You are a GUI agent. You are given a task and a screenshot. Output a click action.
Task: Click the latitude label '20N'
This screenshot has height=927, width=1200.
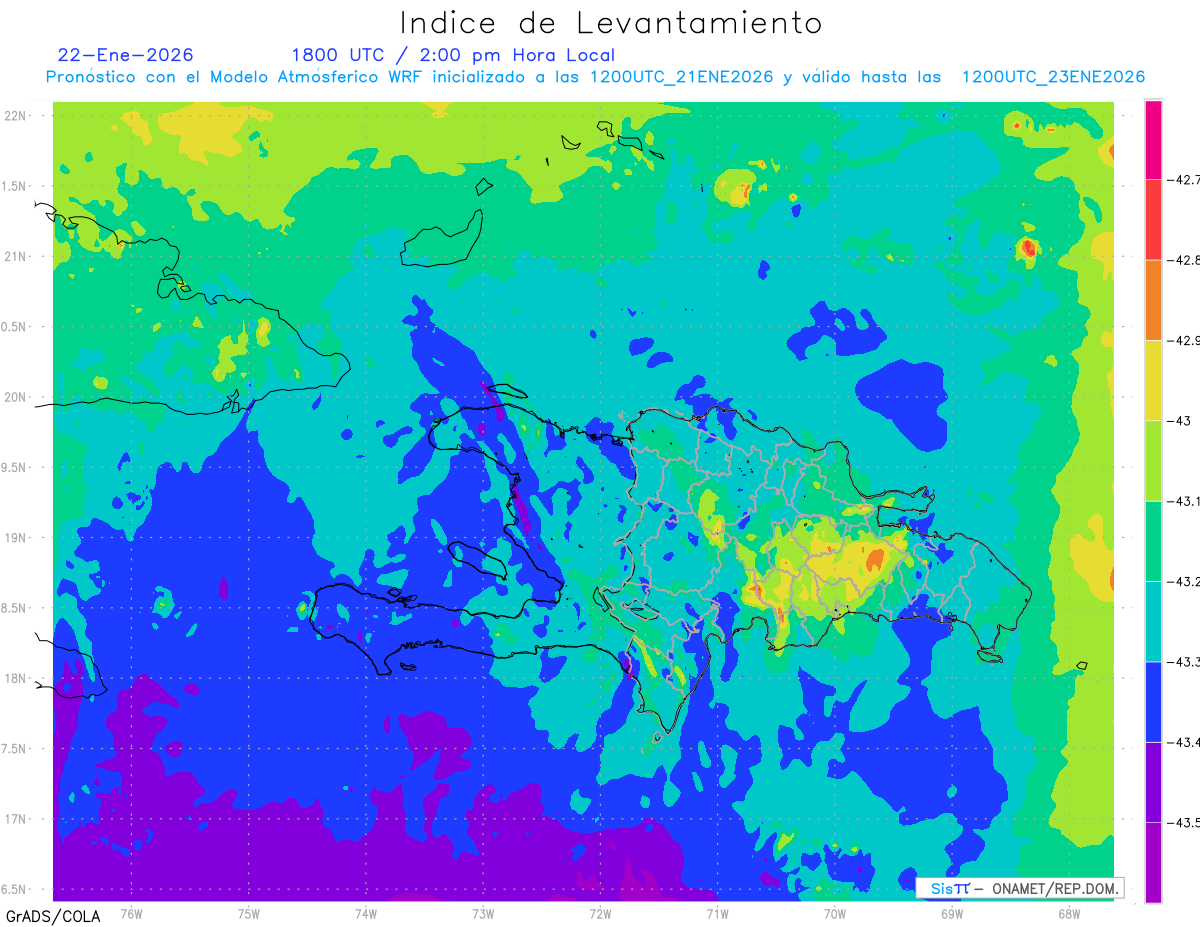[16, 397]
